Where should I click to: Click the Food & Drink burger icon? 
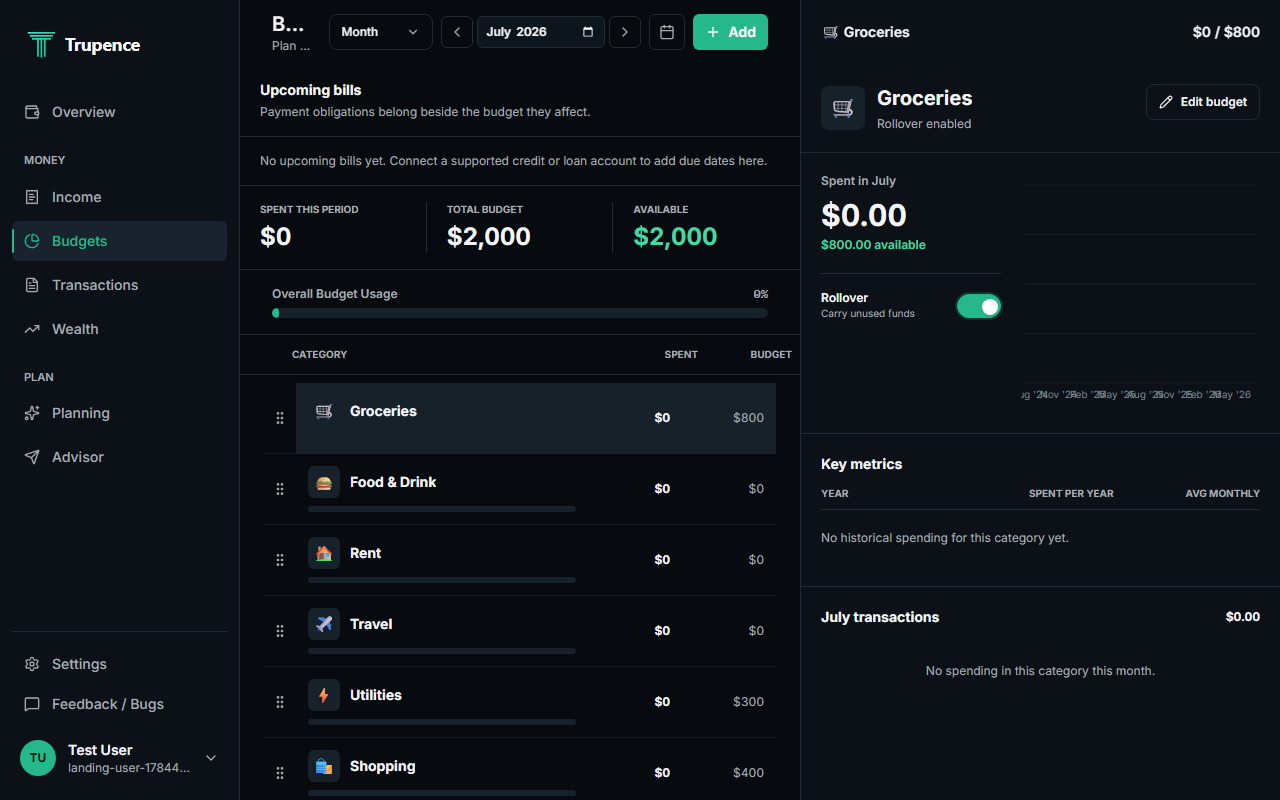click(324, 482)
